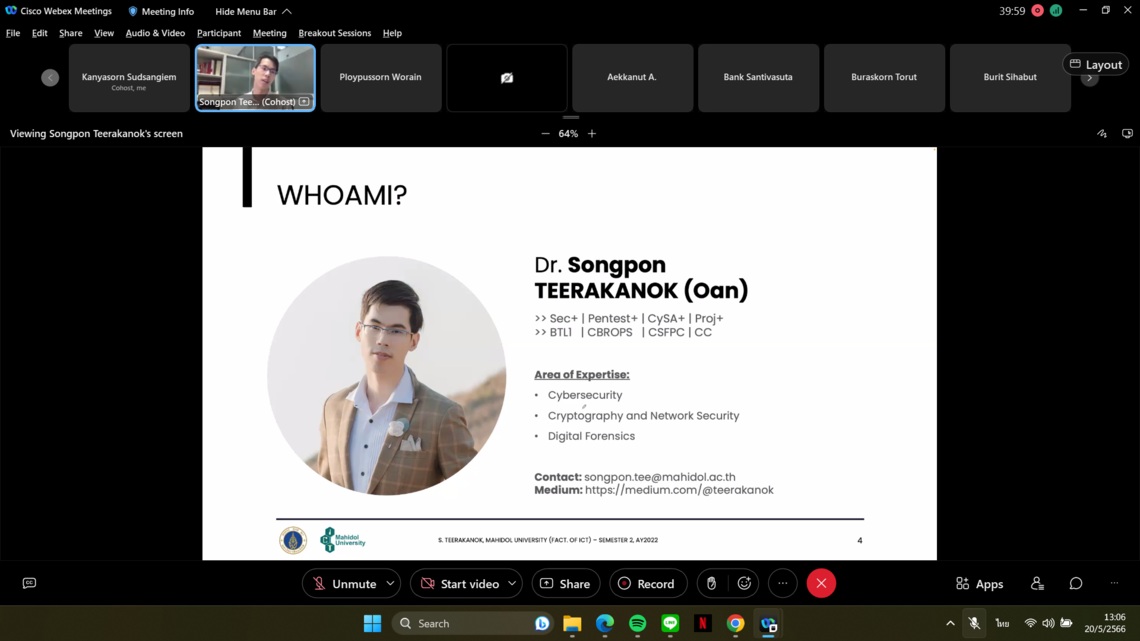This screenshot has width=1140, height=641.
Task: Open the Layout options
Action: 1095,64
